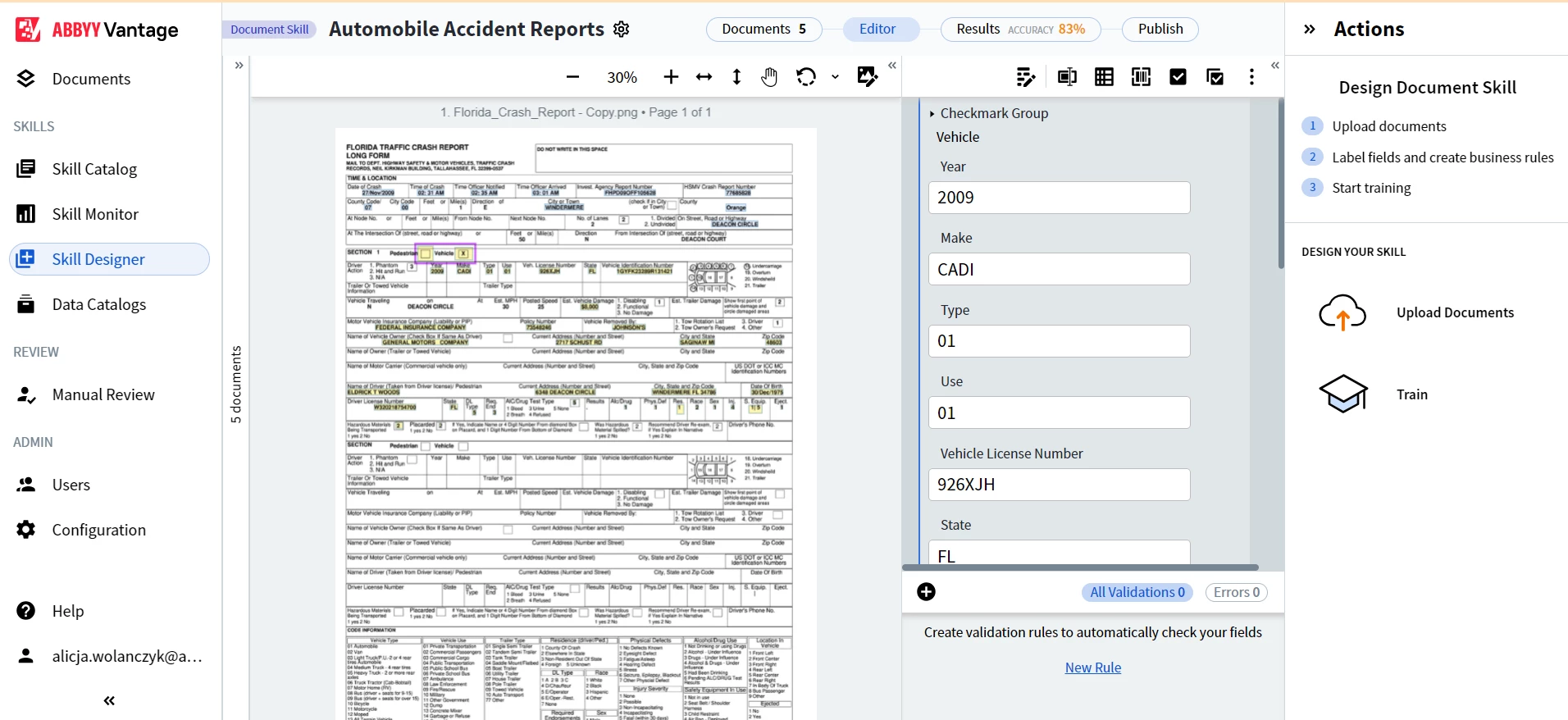Switch to the Documents 5 tab
1568x720 pixels.
763,30
